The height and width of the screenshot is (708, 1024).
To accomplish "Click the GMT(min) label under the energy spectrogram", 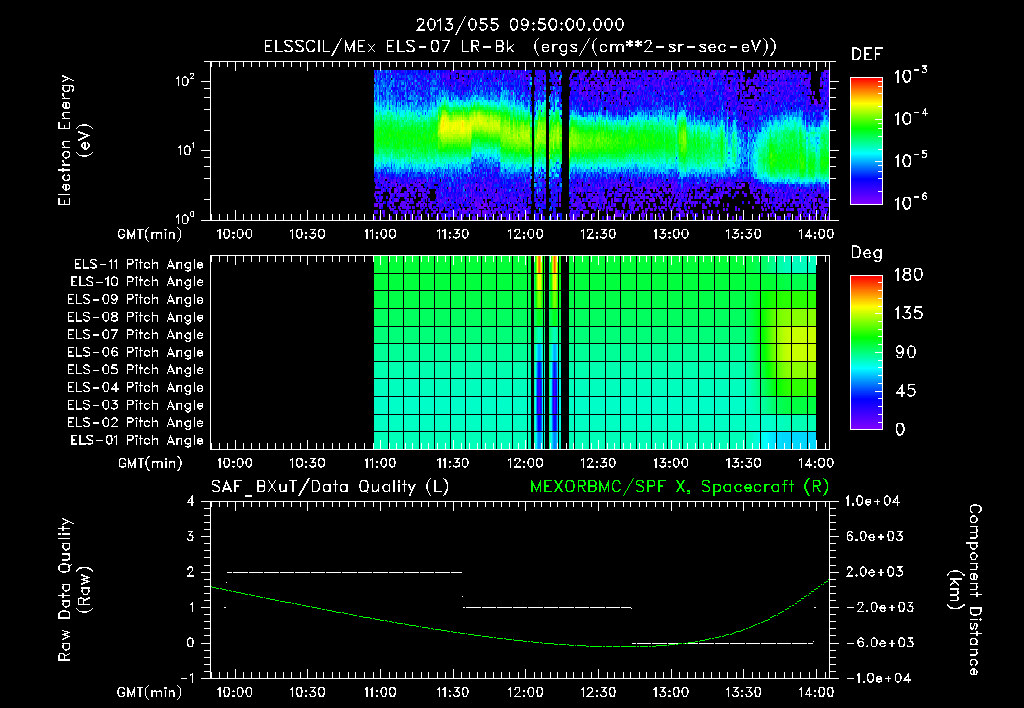I will (x=150, y=234).
